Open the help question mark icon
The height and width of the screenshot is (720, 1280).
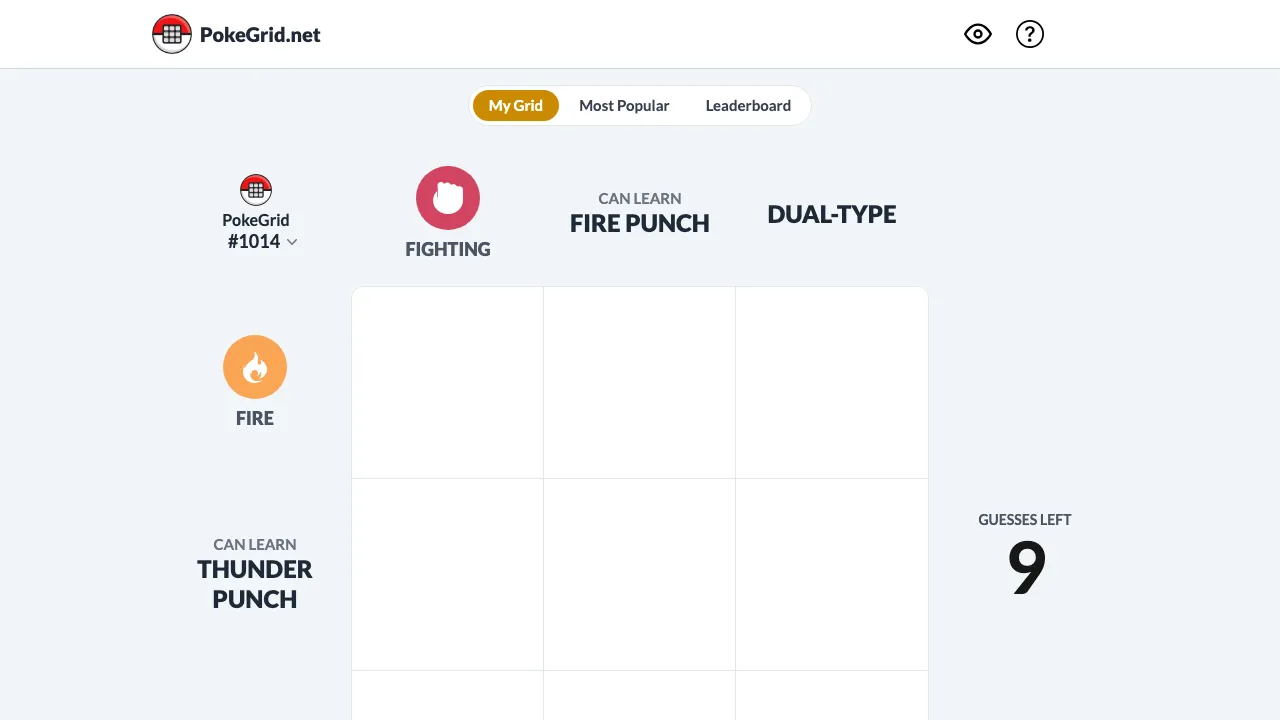click(1030, 34)
